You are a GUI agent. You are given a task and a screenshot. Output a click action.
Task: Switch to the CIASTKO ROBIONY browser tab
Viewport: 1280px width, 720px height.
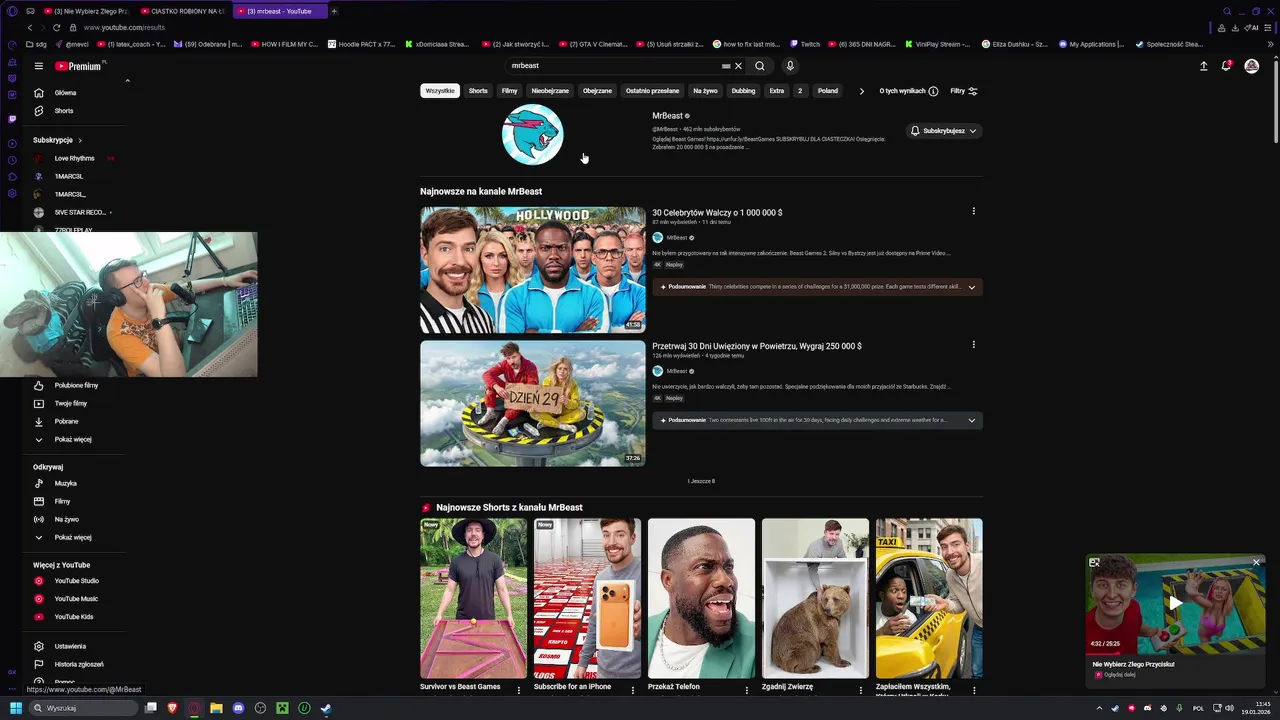(x=183, y=11)
